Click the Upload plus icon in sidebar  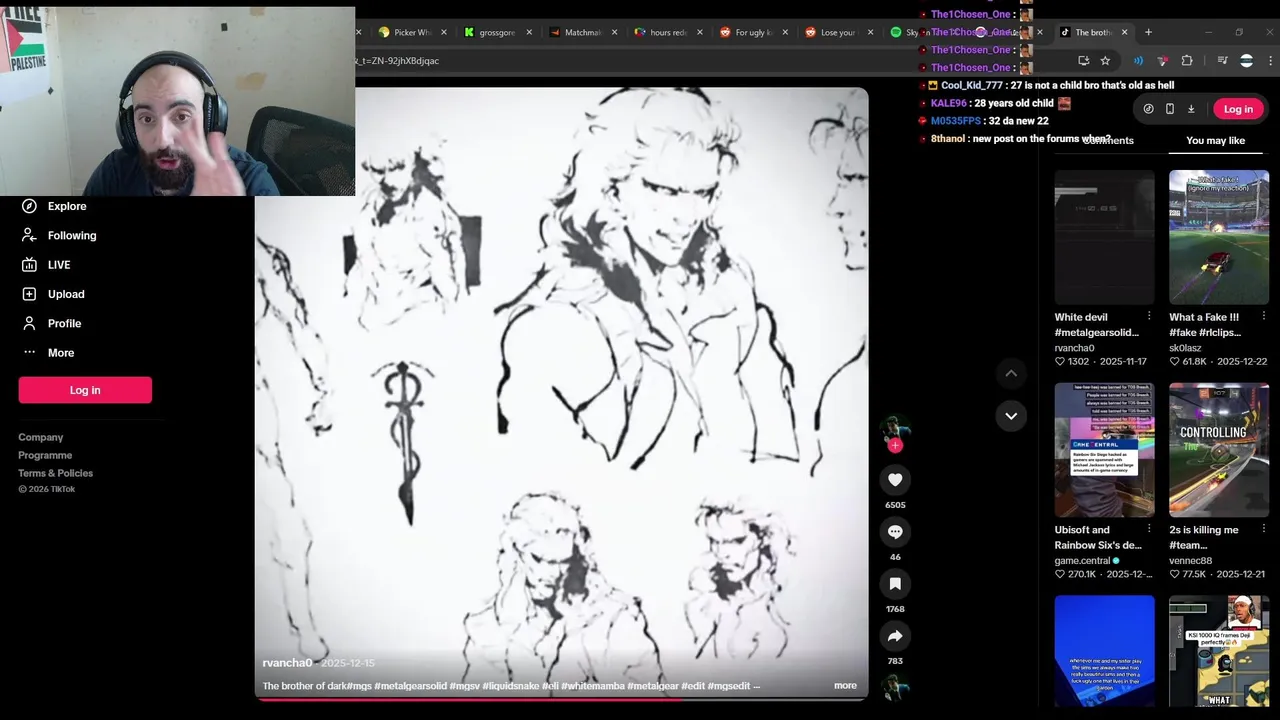29,294
